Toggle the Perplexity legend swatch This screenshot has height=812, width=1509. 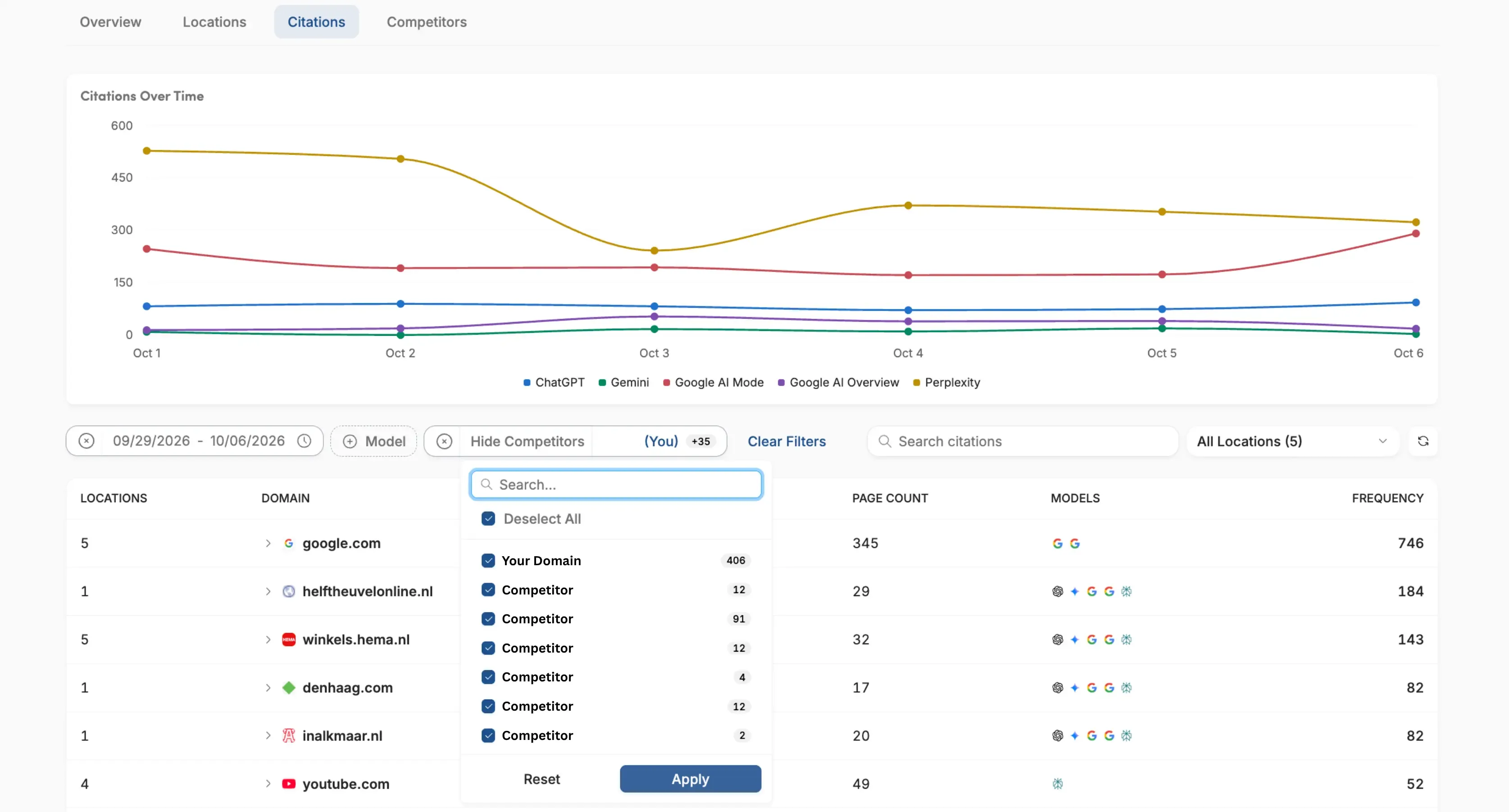tap(916, 382)
